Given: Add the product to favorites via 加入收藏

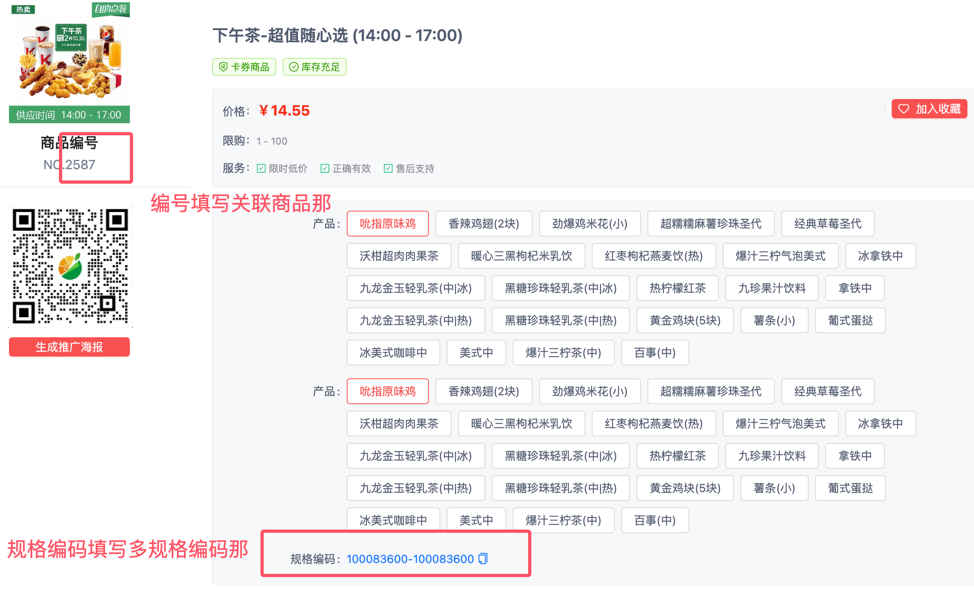Looking at the screenshot, I should pyautogui.click(x=930, y=109).
